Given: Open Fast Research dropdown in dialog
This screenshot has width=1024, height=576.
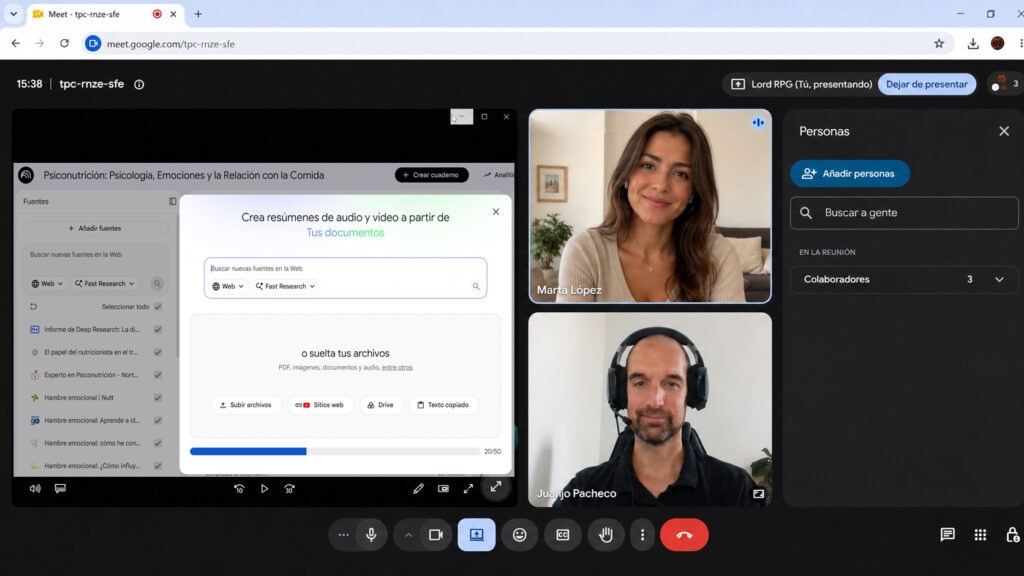Looking at the screenshot, I should click(285, 286).
